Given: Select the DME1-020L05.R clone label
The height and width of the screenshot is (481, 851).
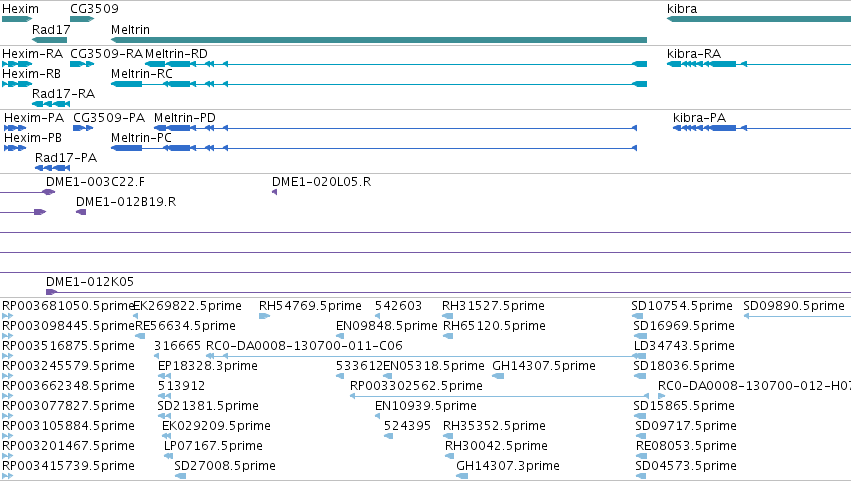Looking at the screenshot, I should (x=321, y=182).
